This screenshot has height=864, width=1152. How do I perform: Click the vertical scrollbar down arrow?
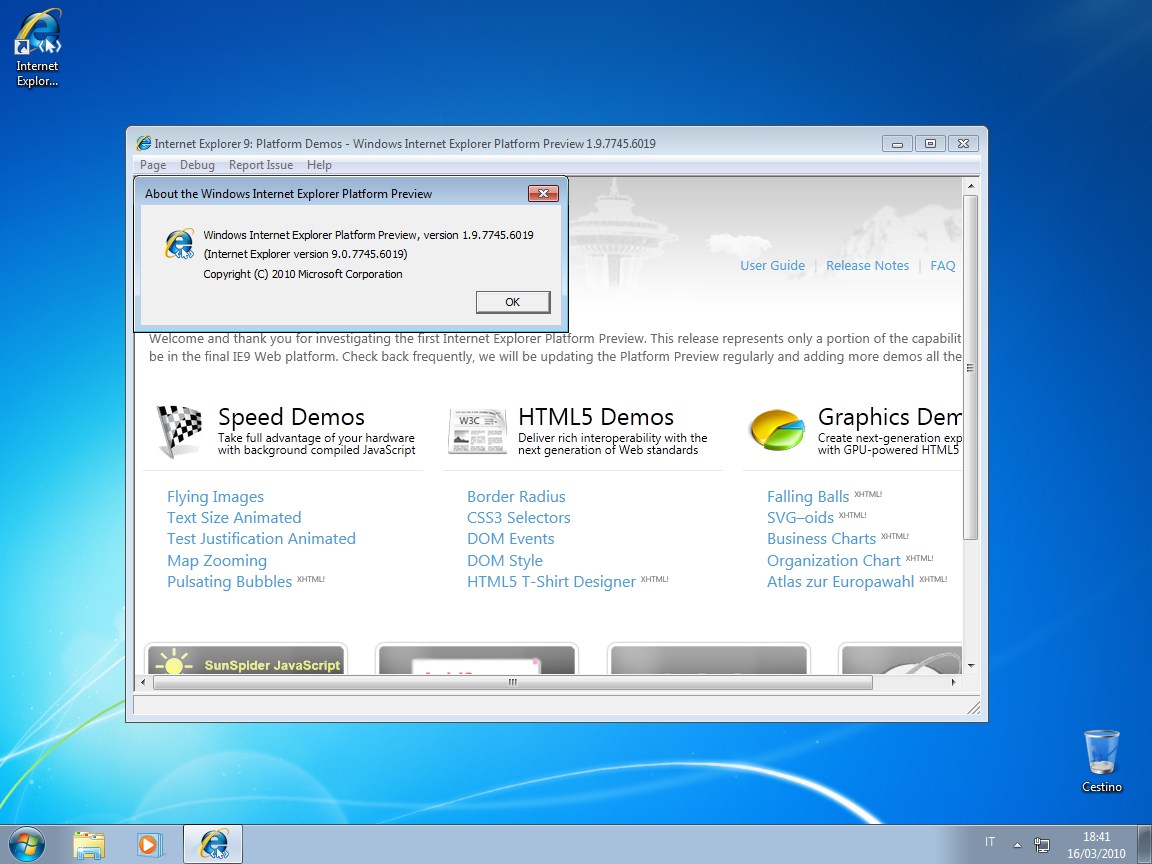click(971, 666)
